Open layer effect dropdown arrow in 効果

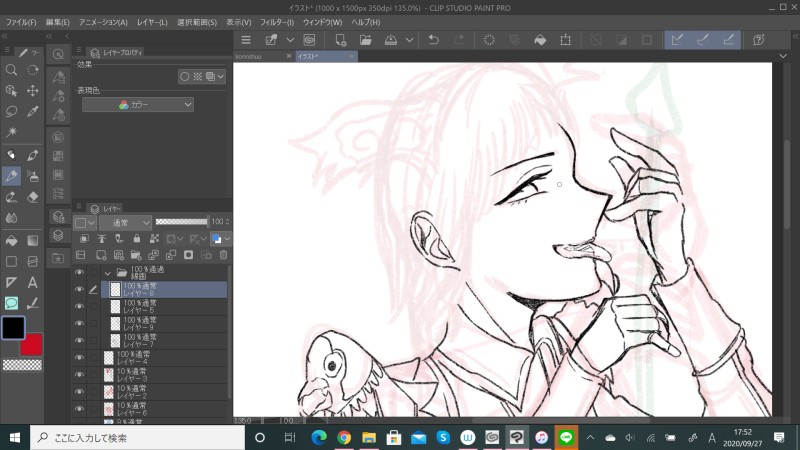point(220,77)
